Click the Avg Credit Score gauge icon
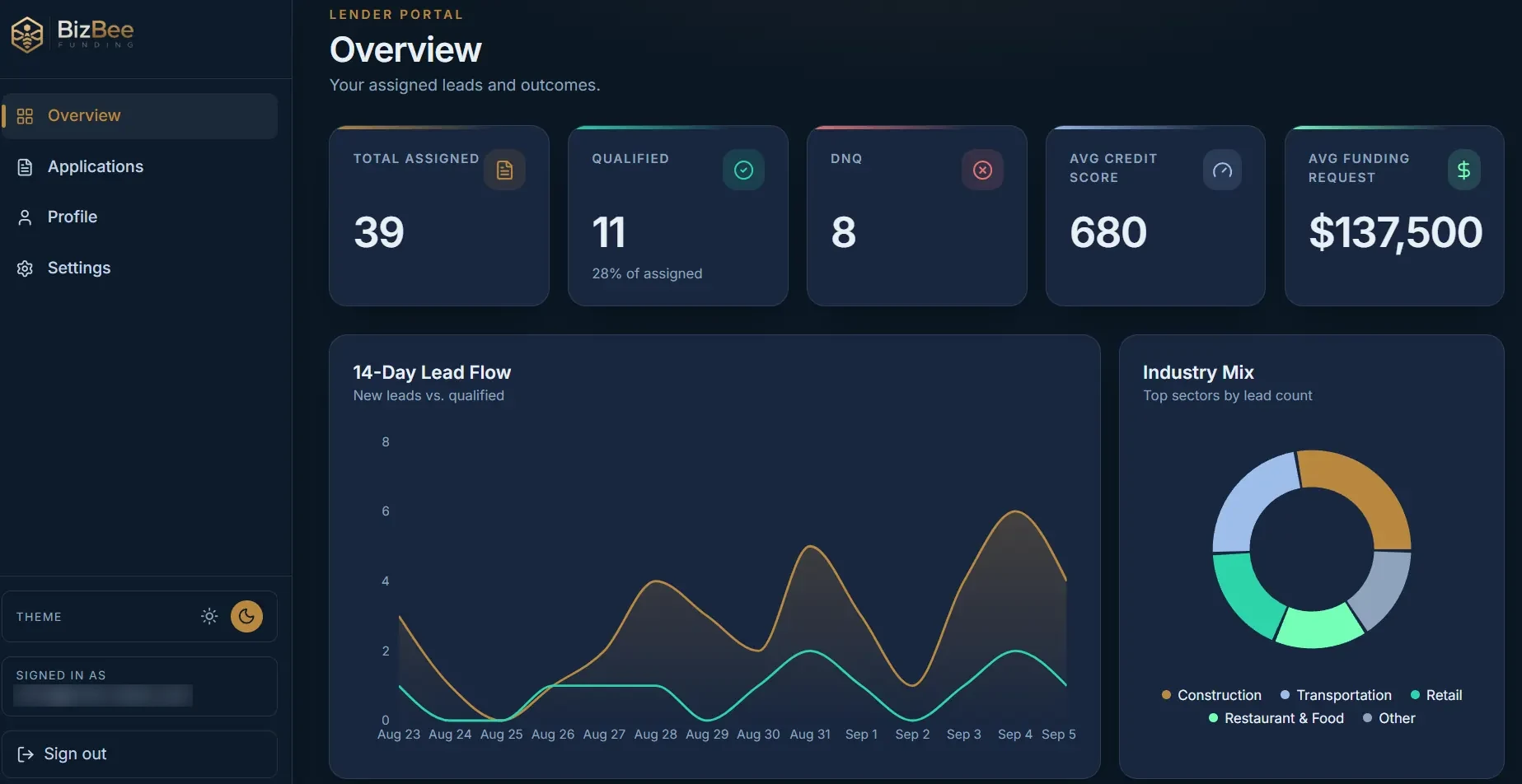Viewport: 1522px width, 784px height. (1222, 170)
